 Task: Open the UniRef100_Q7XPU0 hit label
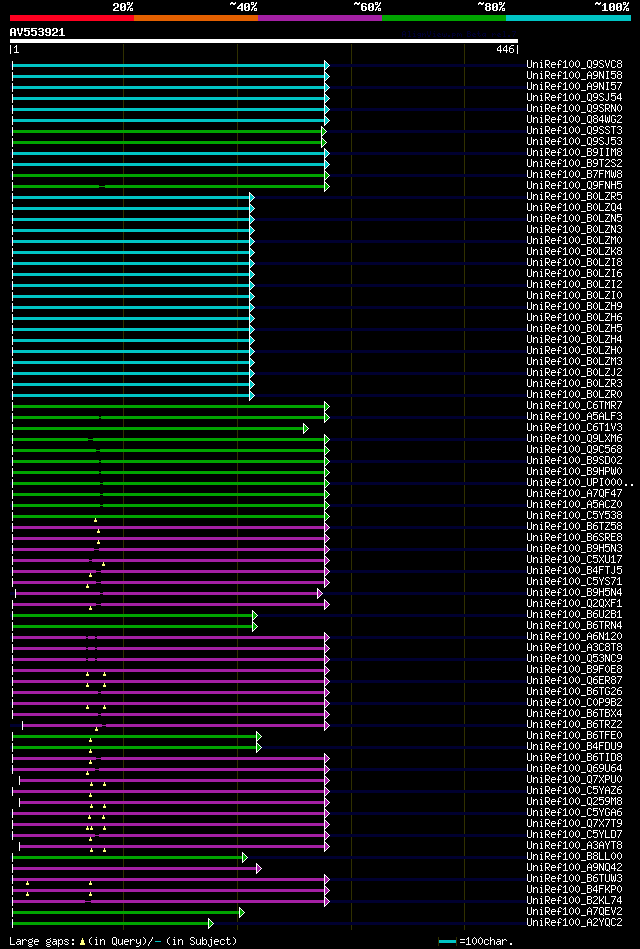(575, 780)
